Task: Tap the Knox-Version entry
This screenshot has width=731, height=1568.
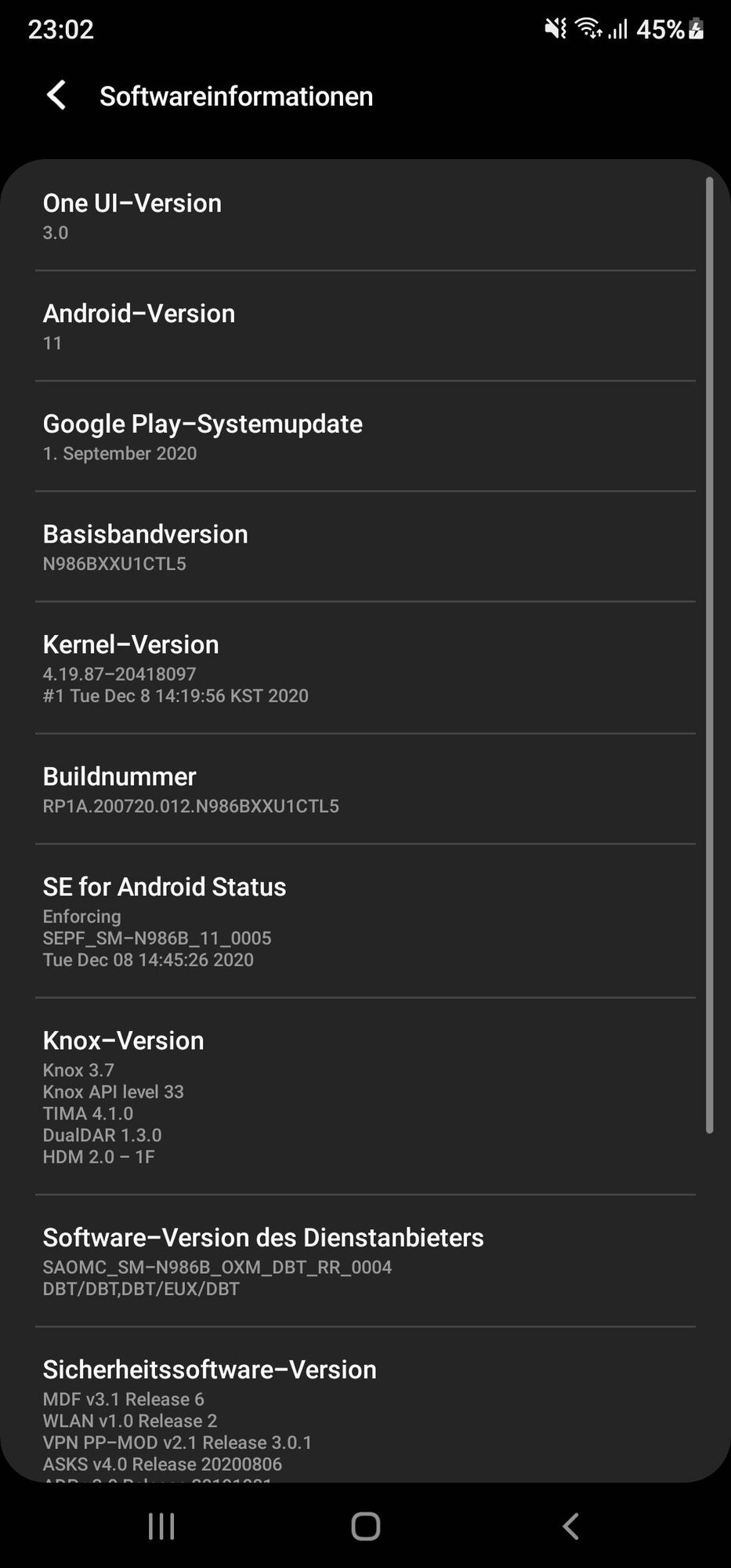Action: pyautogui.click(x=365, y=1097)
